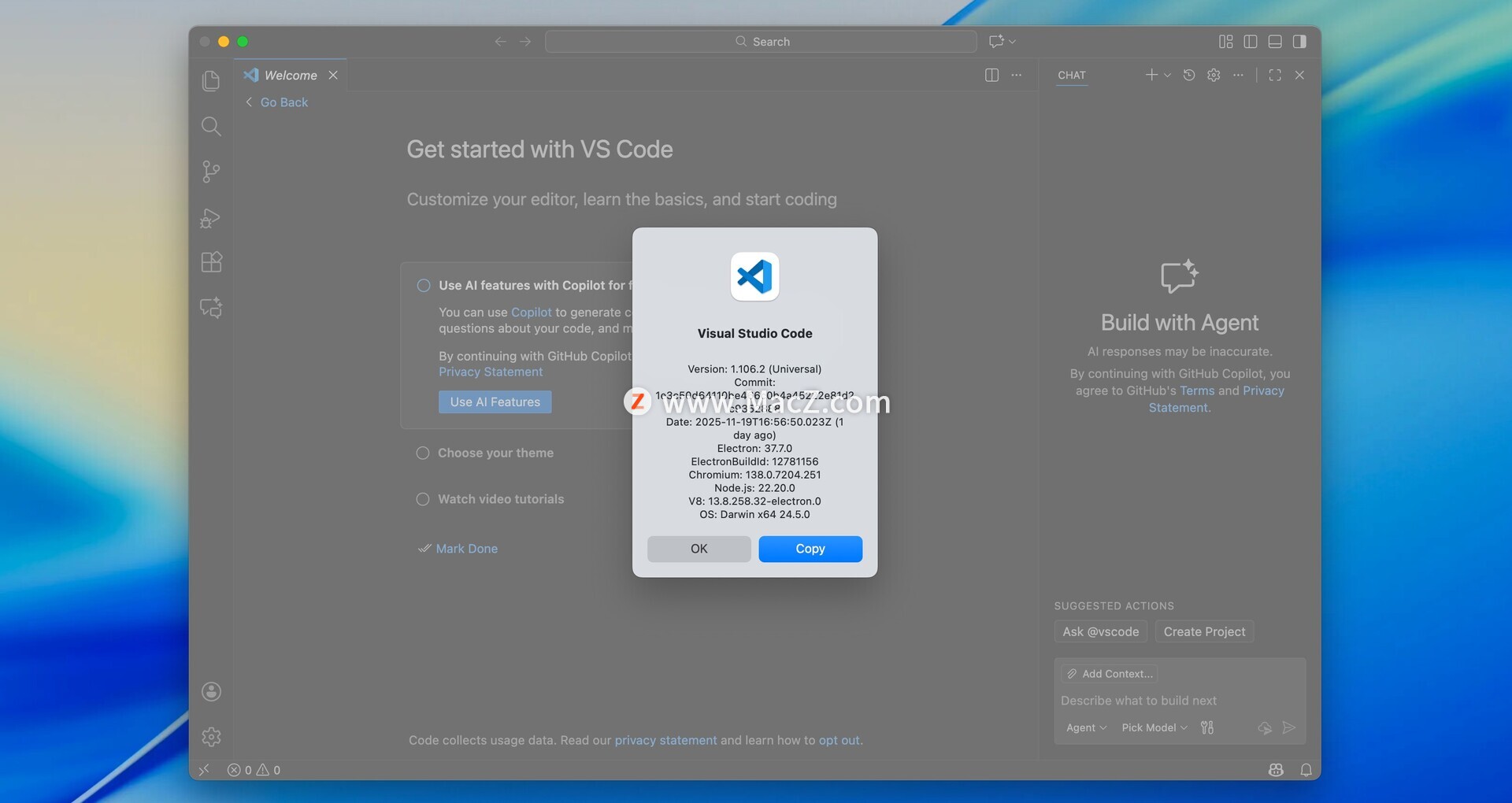Dismiss the About dialog with OK

699,549
